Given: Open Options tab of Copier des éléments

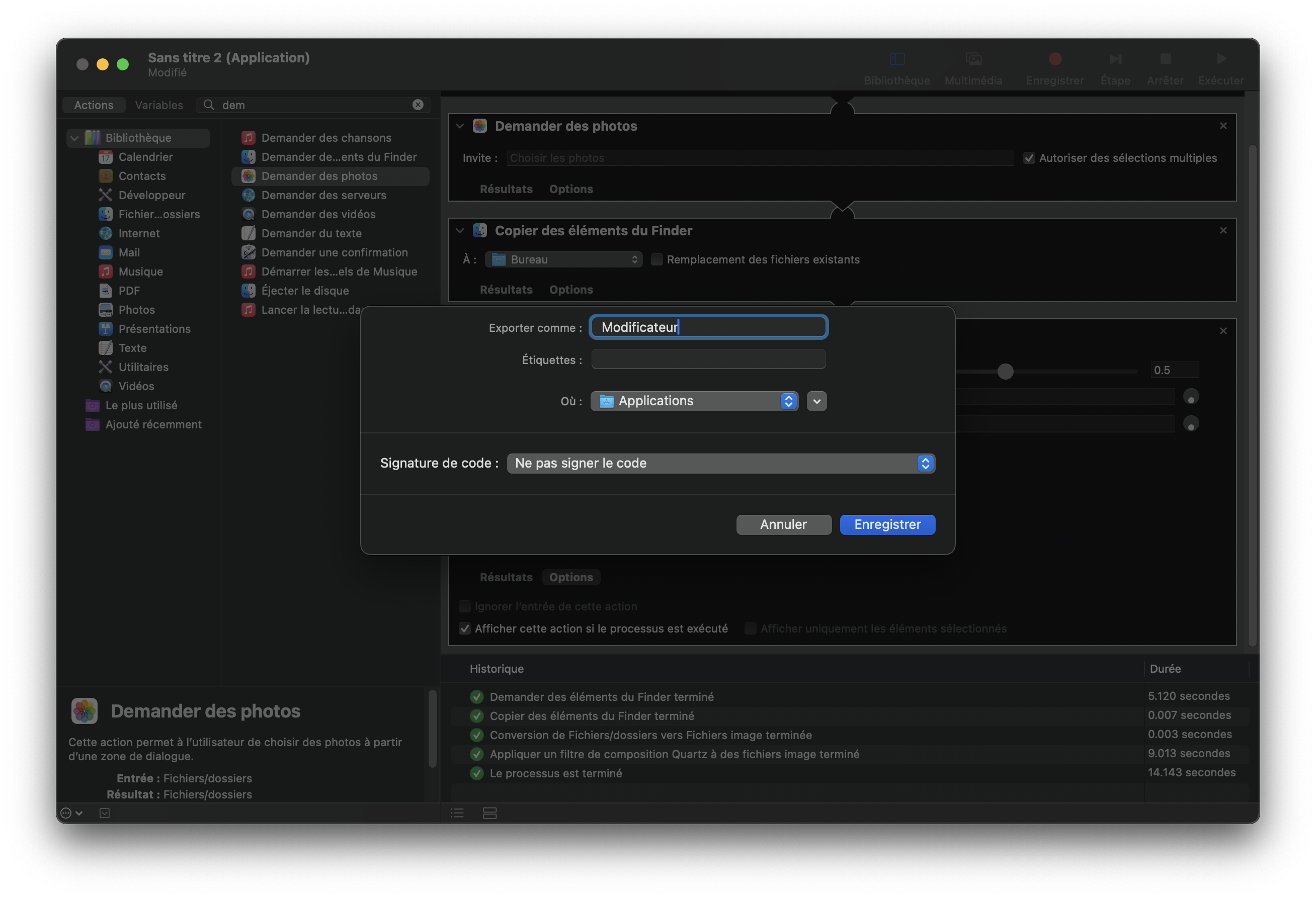Looking at the screenshot, I should (571, 289).
